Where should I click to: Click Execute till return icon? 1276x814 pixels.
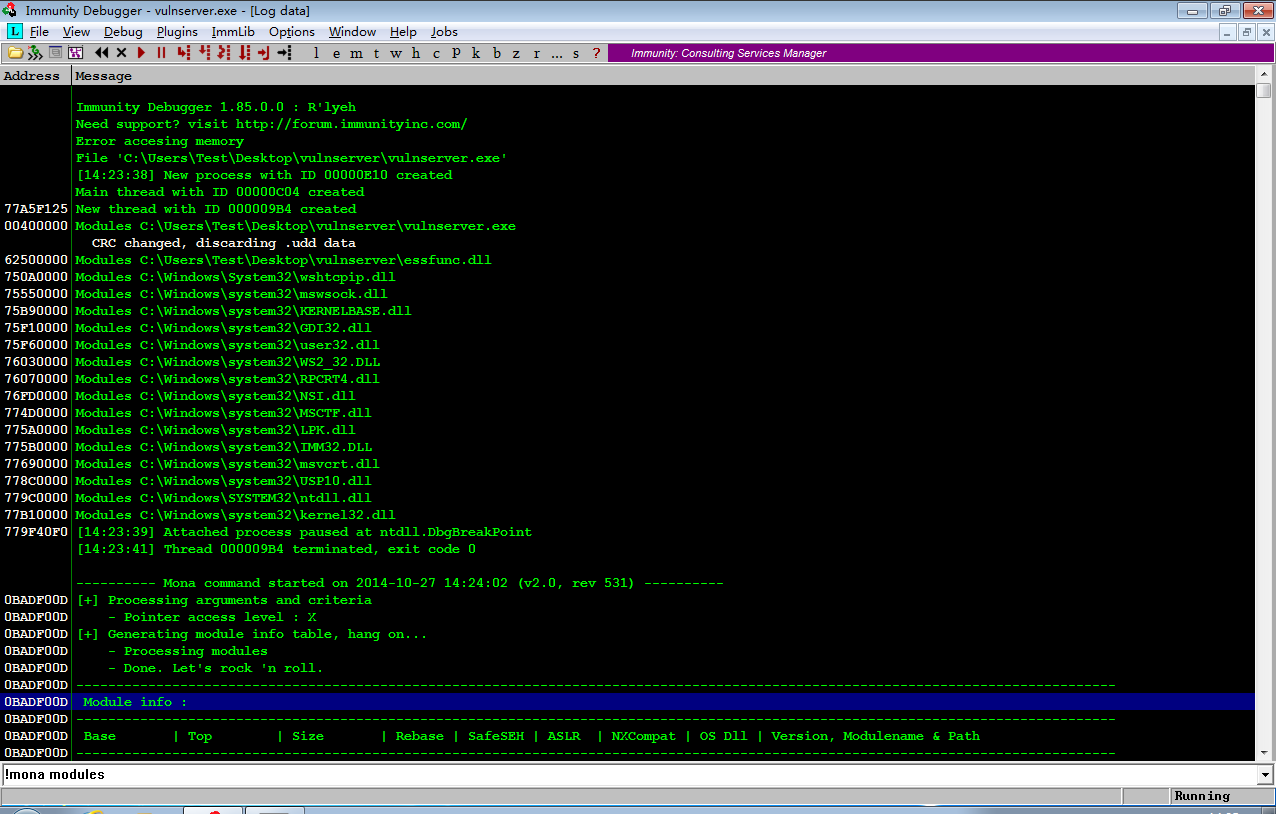(264, 53)
